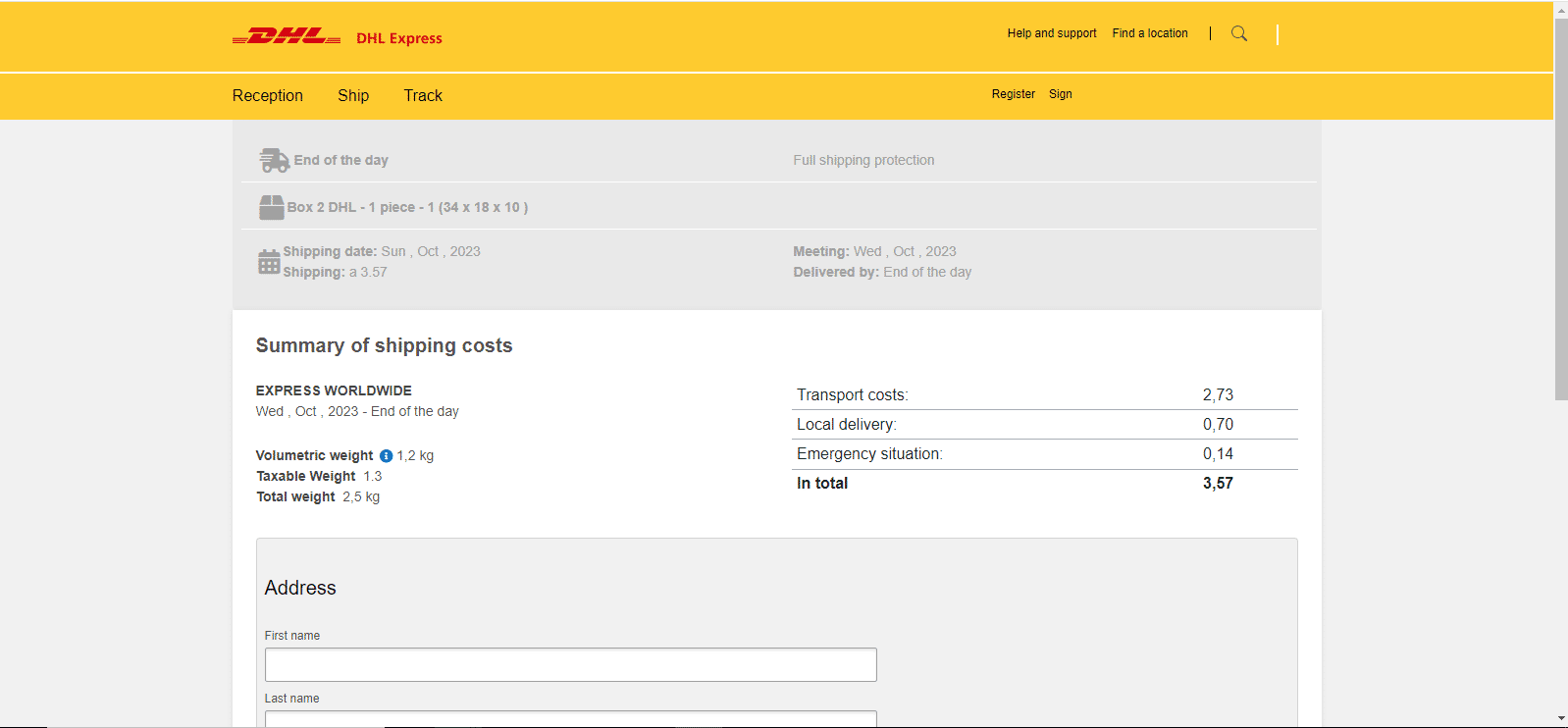Go to the Ship menu item

point(353,95)
